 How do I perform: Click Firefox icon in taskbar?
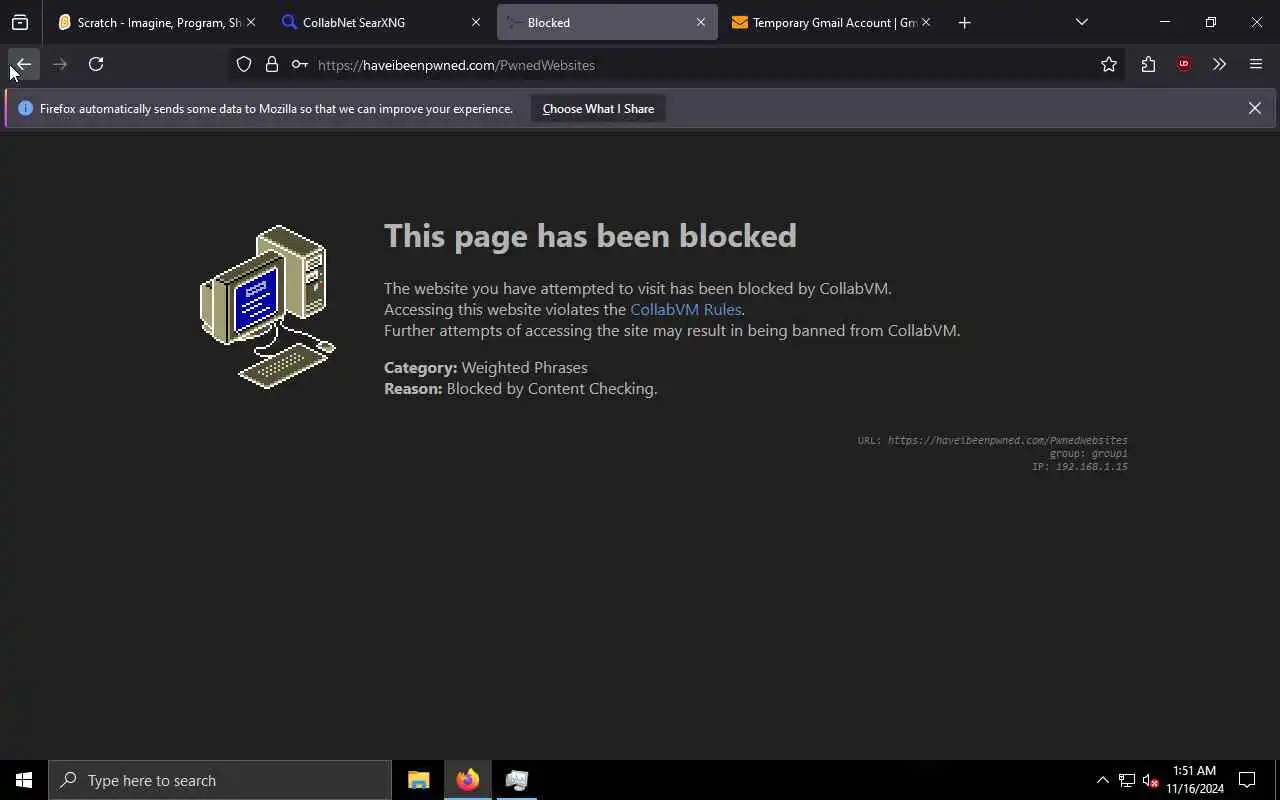[x=467, y=780]
